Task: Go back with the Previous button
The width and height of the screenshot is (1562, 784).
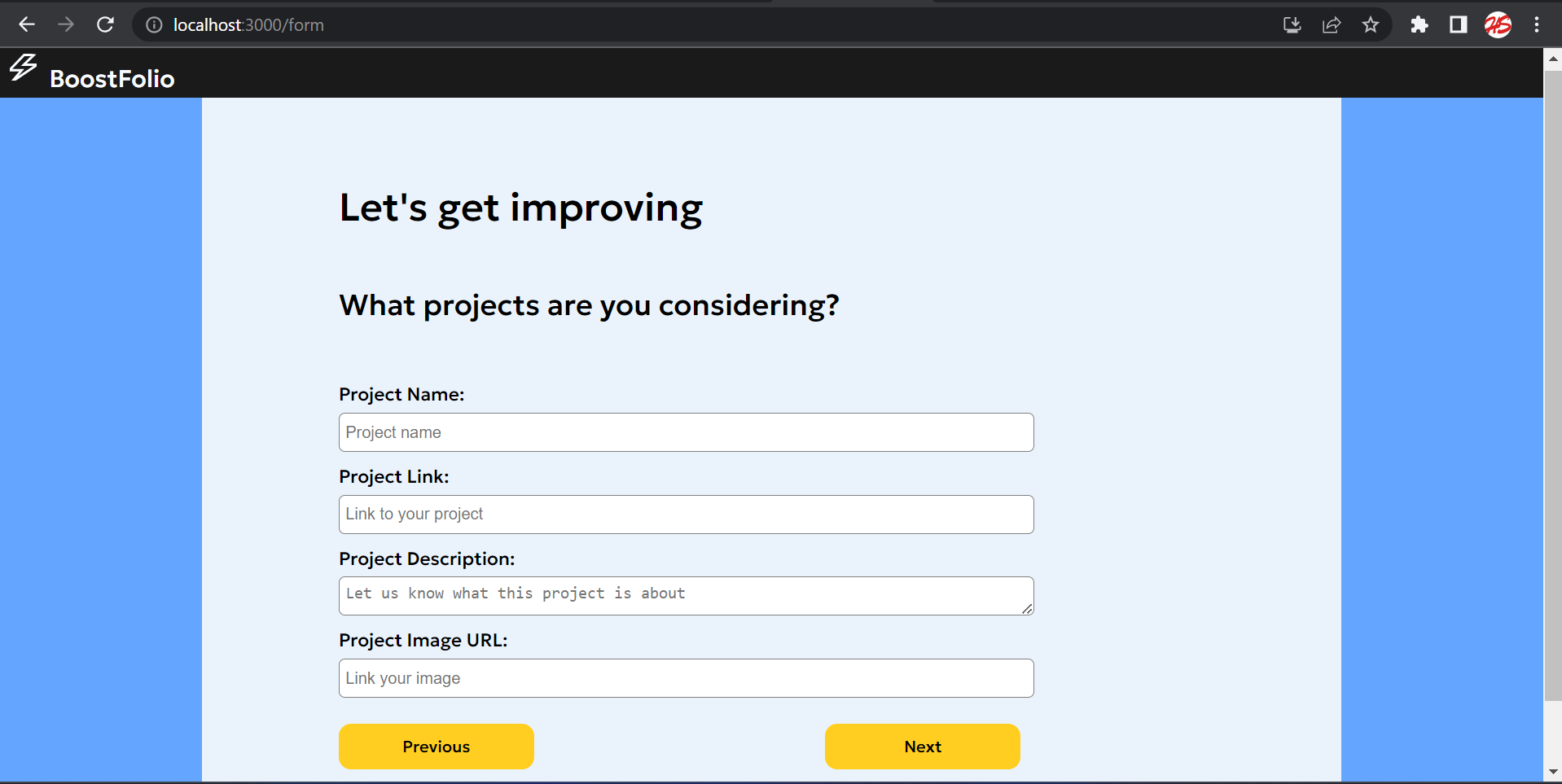Action: click(x=436, y=746)
